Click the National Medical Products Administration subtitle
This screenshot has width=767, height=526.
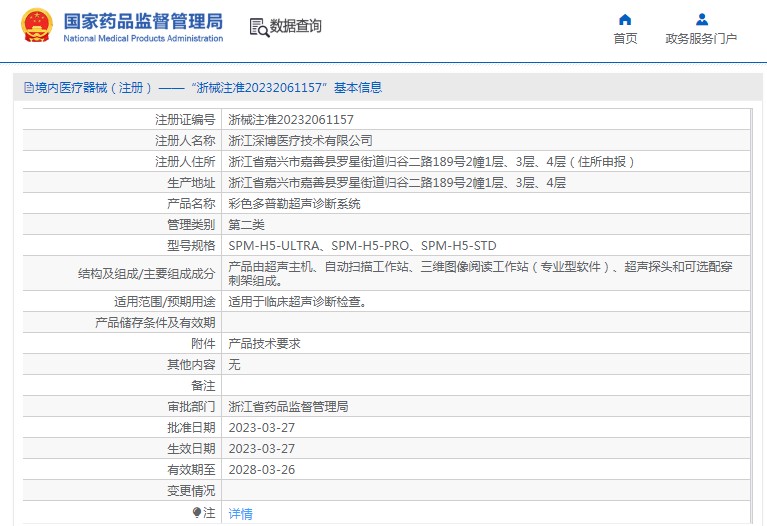pos(143,39)
